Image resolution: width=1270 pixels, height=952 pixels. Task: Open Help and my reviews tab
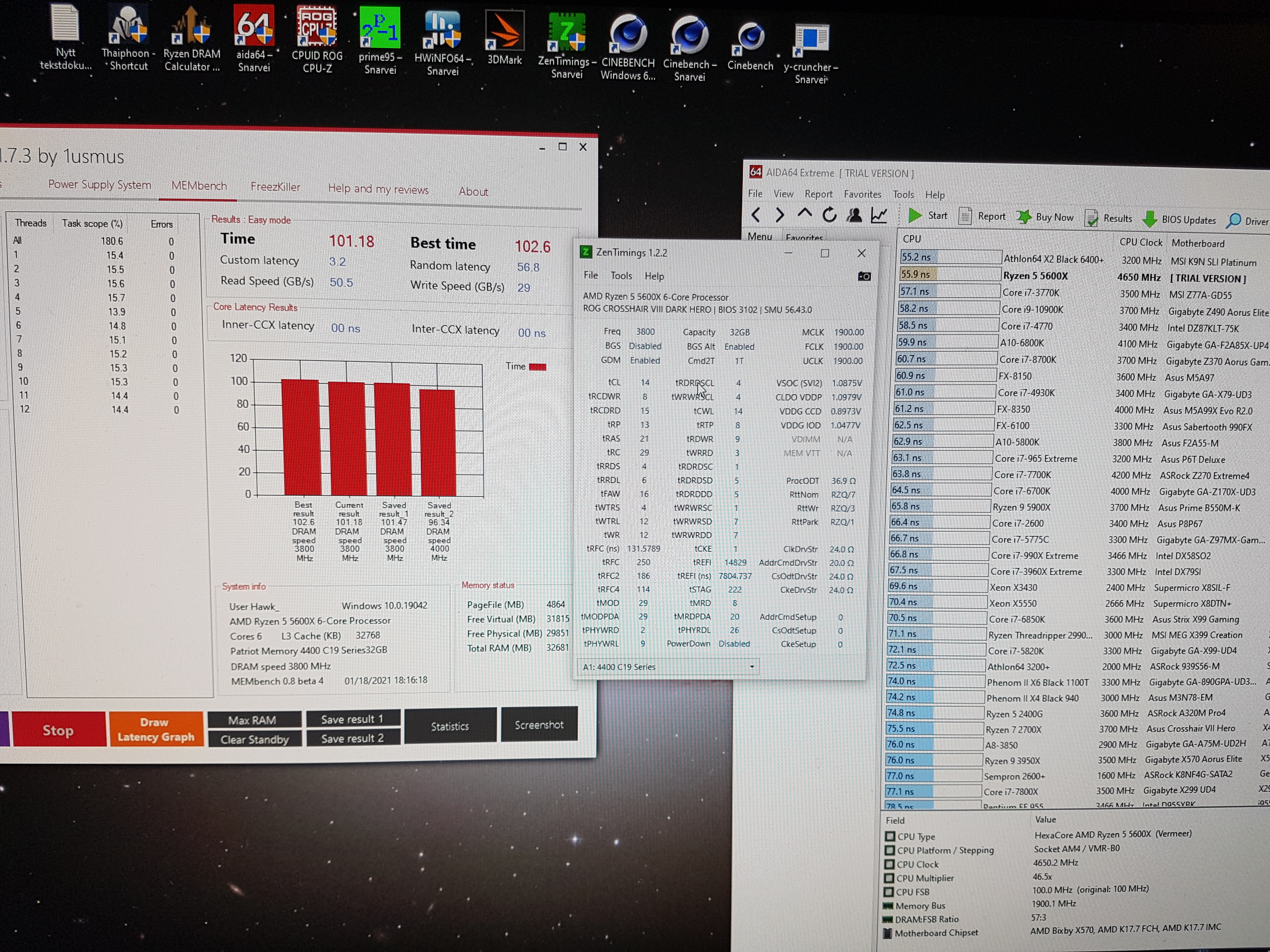378,190
